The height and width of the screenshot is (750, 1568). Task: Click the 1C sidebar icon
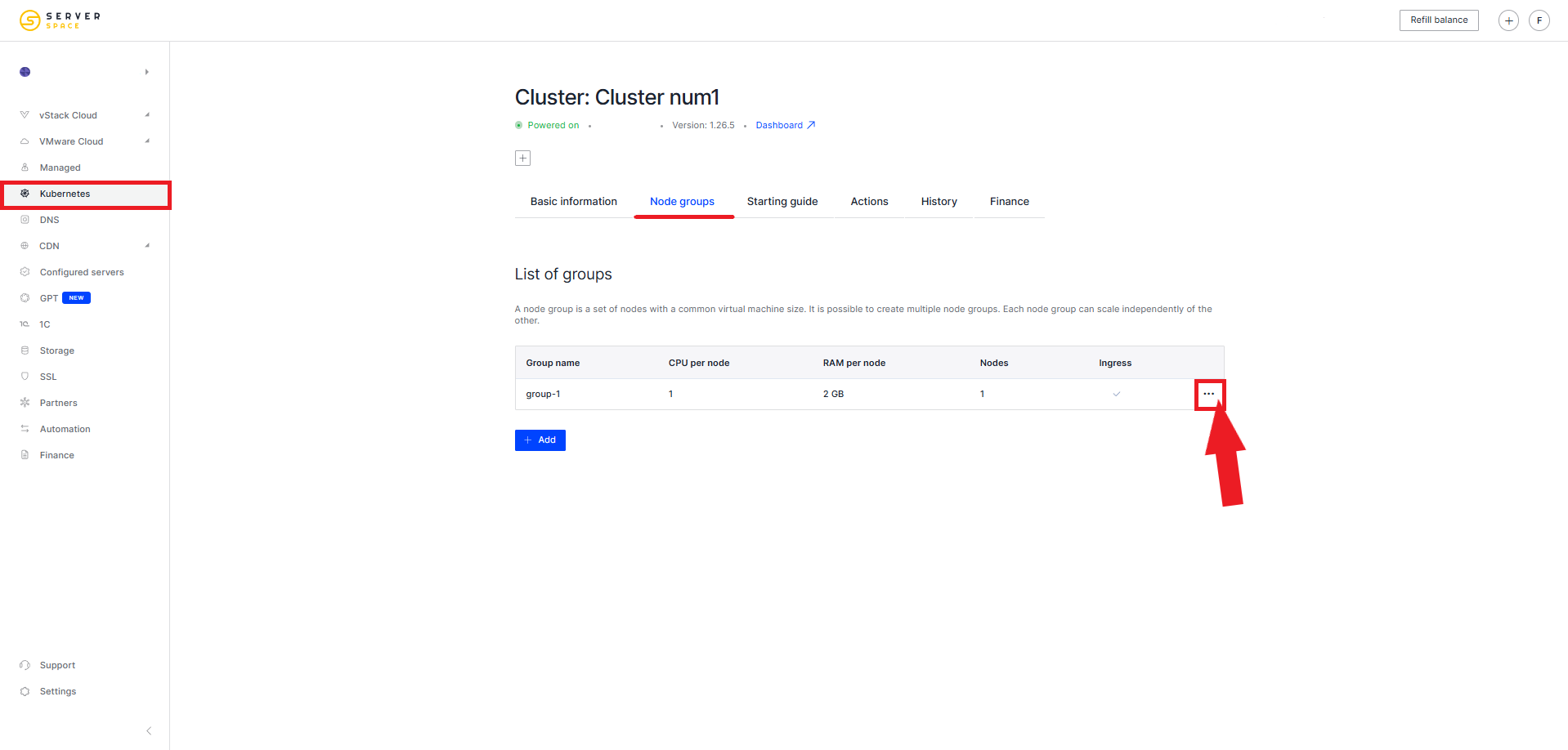(x=25, y=324)
